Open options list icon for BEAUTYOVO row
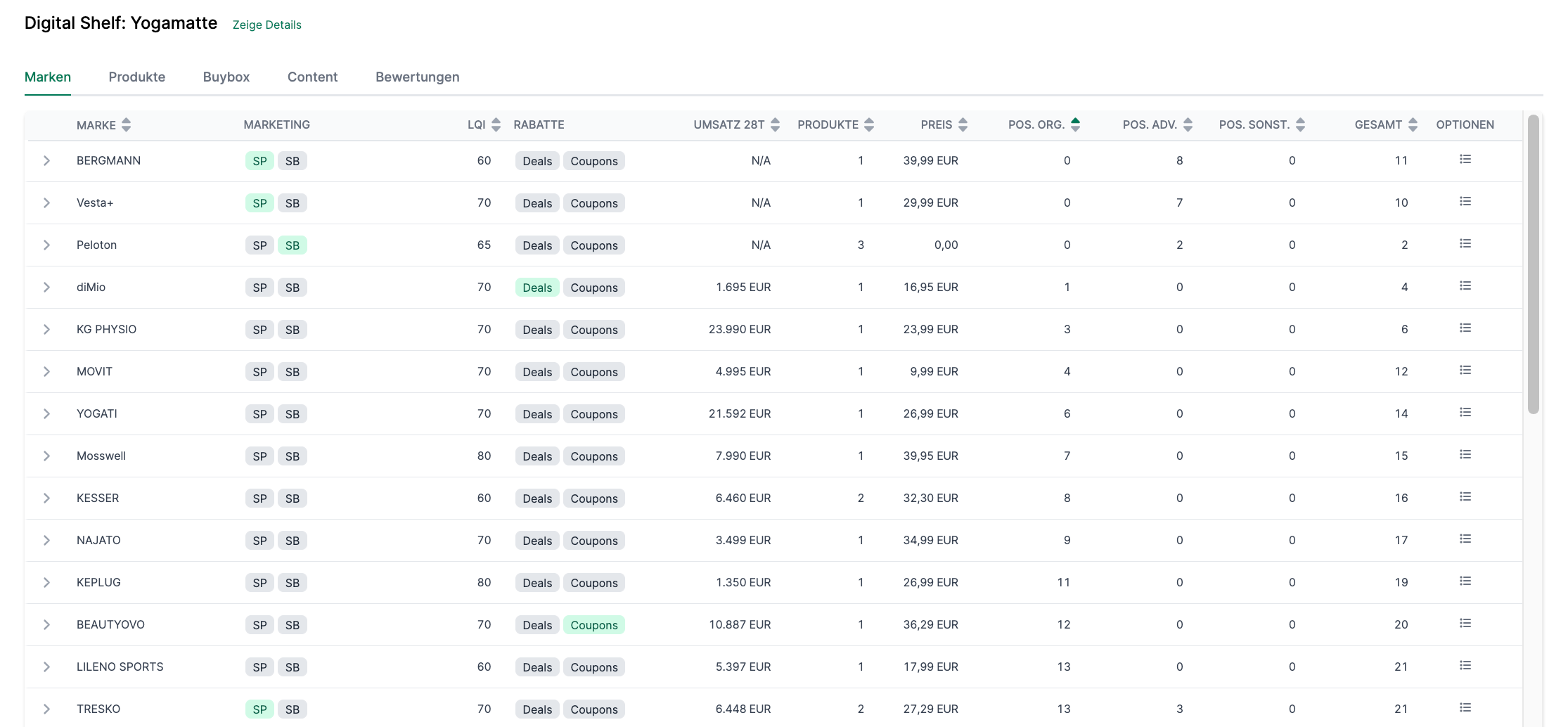Viewport: 1568px width, 727px height. tap(1465, 624)
